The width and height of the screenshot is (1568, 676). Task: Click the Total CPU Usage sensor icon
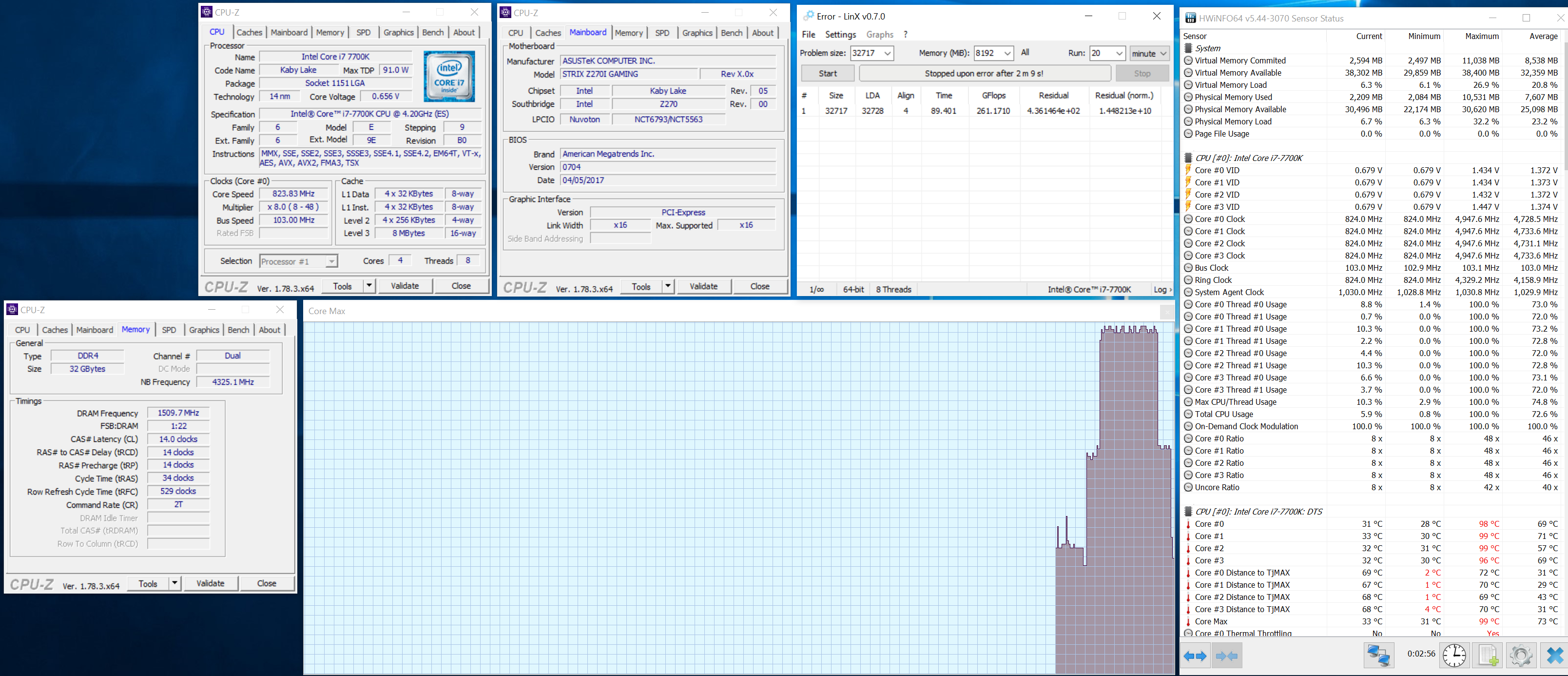coord(1188,414)
